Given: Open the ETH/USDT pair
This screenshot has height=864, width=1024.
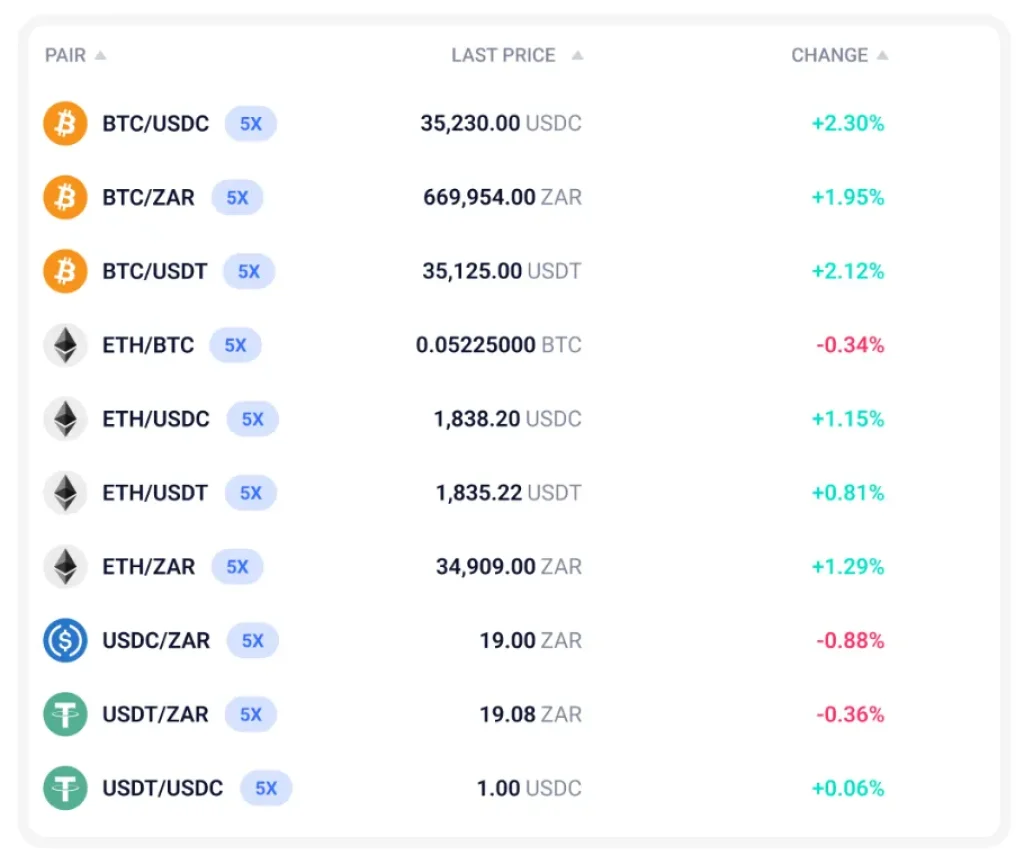Looking at the screenshot, I should pyautogui.click(x=155, y=493).
